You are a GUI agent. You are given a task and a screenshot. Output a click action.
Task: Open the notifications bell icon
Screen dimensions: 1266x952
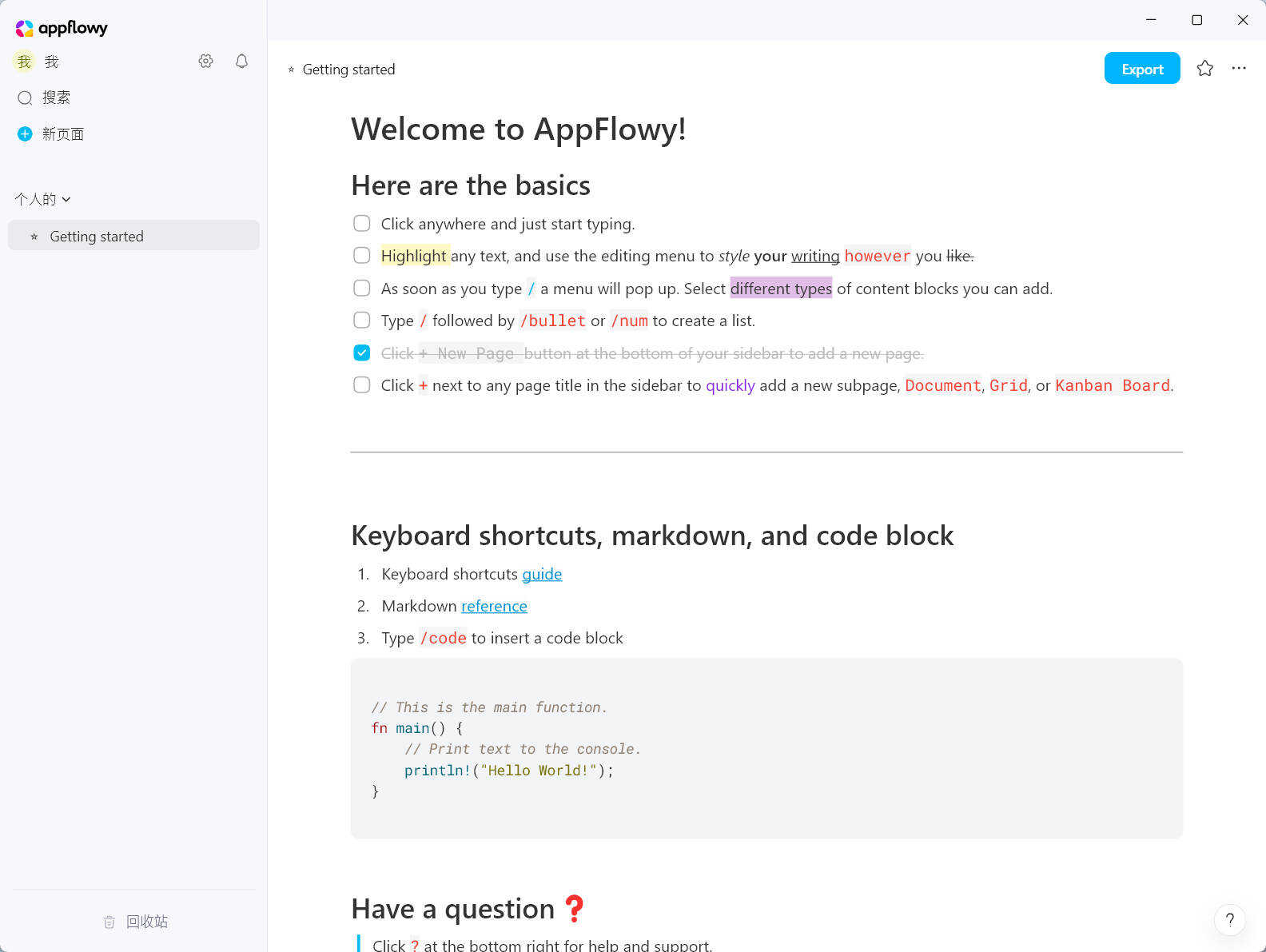241,62
